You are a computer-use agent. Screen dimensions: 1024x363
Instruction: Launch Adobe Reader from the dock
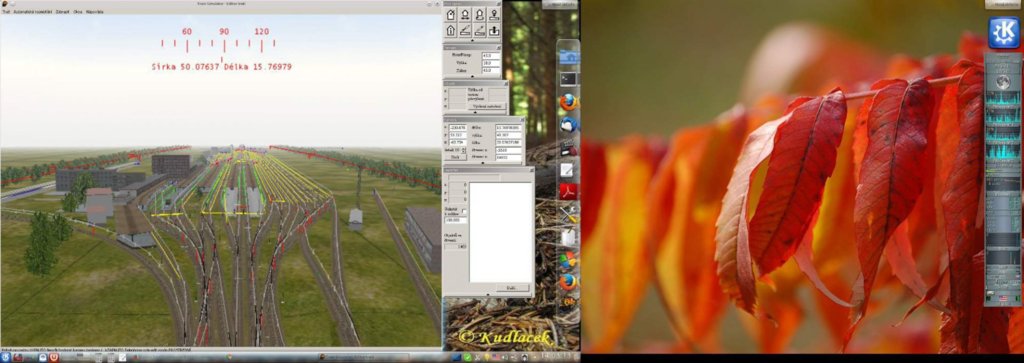(x=568, y=192)
